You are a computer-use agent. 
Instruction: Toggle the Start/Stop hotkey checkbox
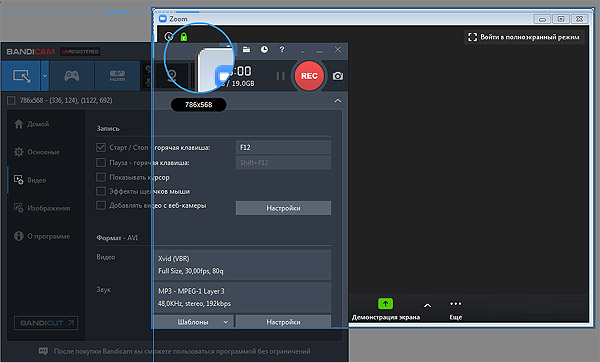(x=101, y=147)
